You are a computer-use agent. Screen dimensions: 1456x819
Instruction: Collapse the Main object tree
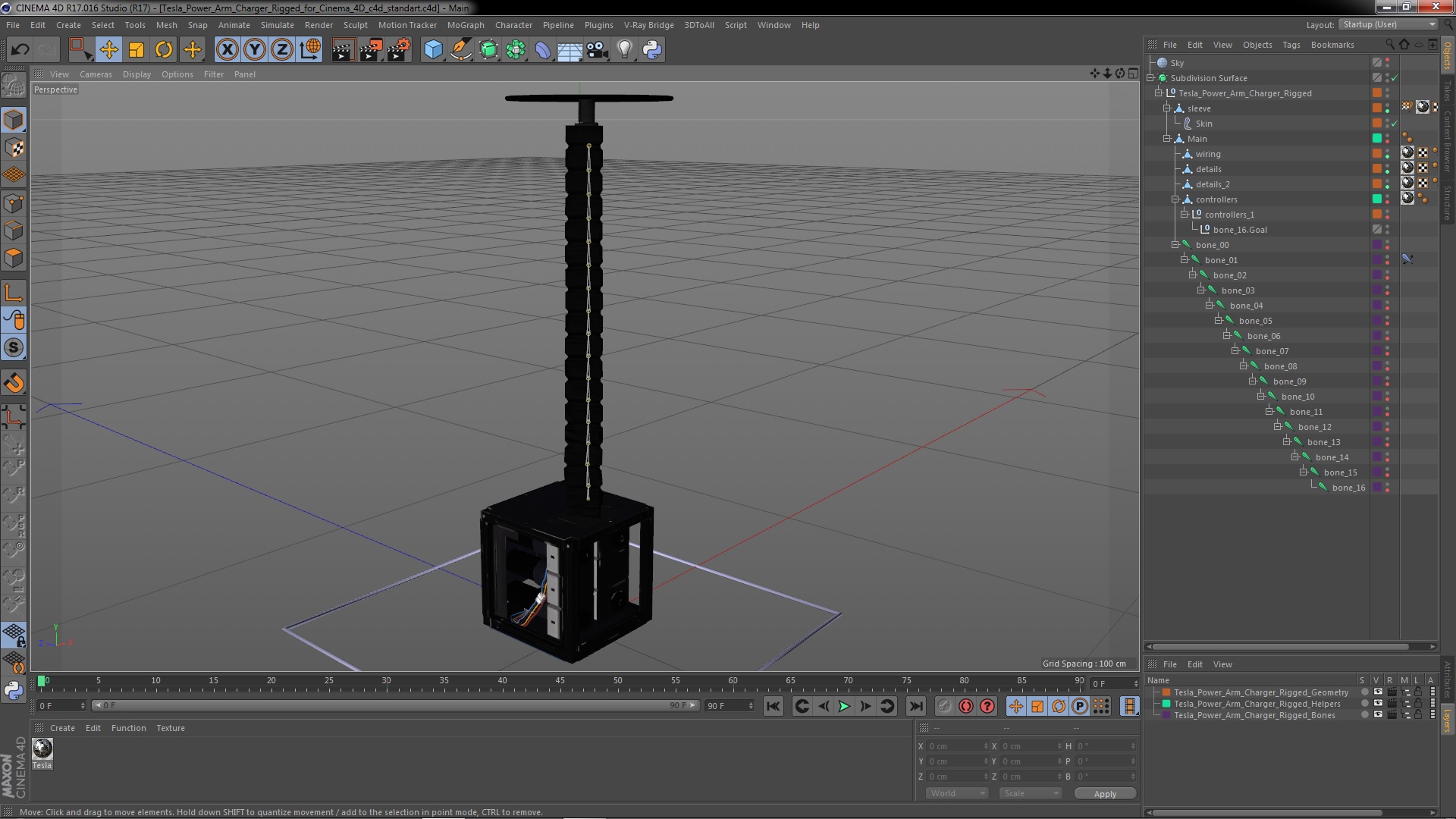(1167, 139)
